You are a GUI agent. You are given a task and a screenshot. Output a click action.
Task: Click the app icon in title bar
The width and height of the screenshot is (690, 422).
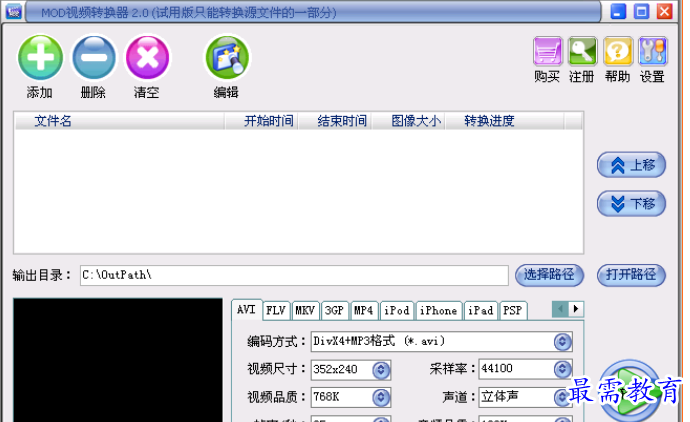coord(14,11)
